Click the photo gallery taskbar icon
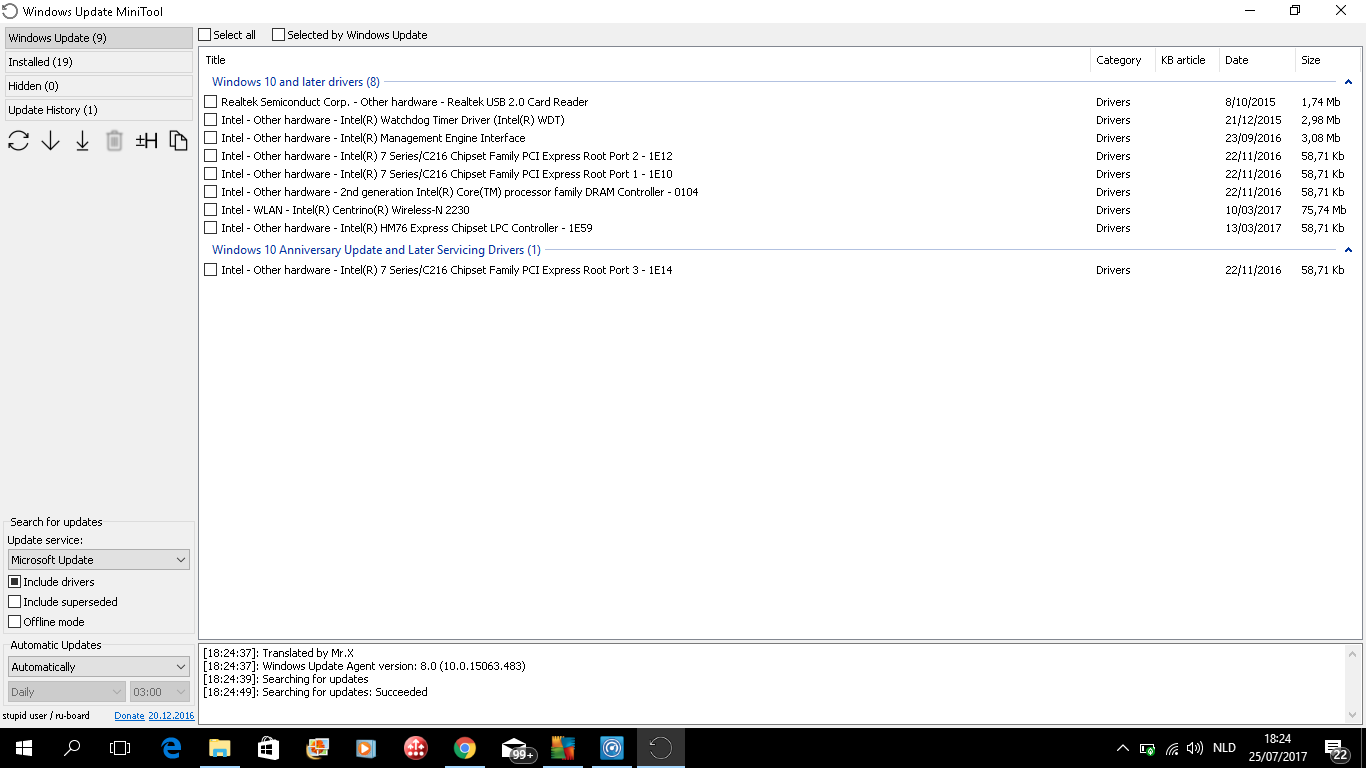The height and width of the screenshot is (768, 1366). tap(317, 748)
